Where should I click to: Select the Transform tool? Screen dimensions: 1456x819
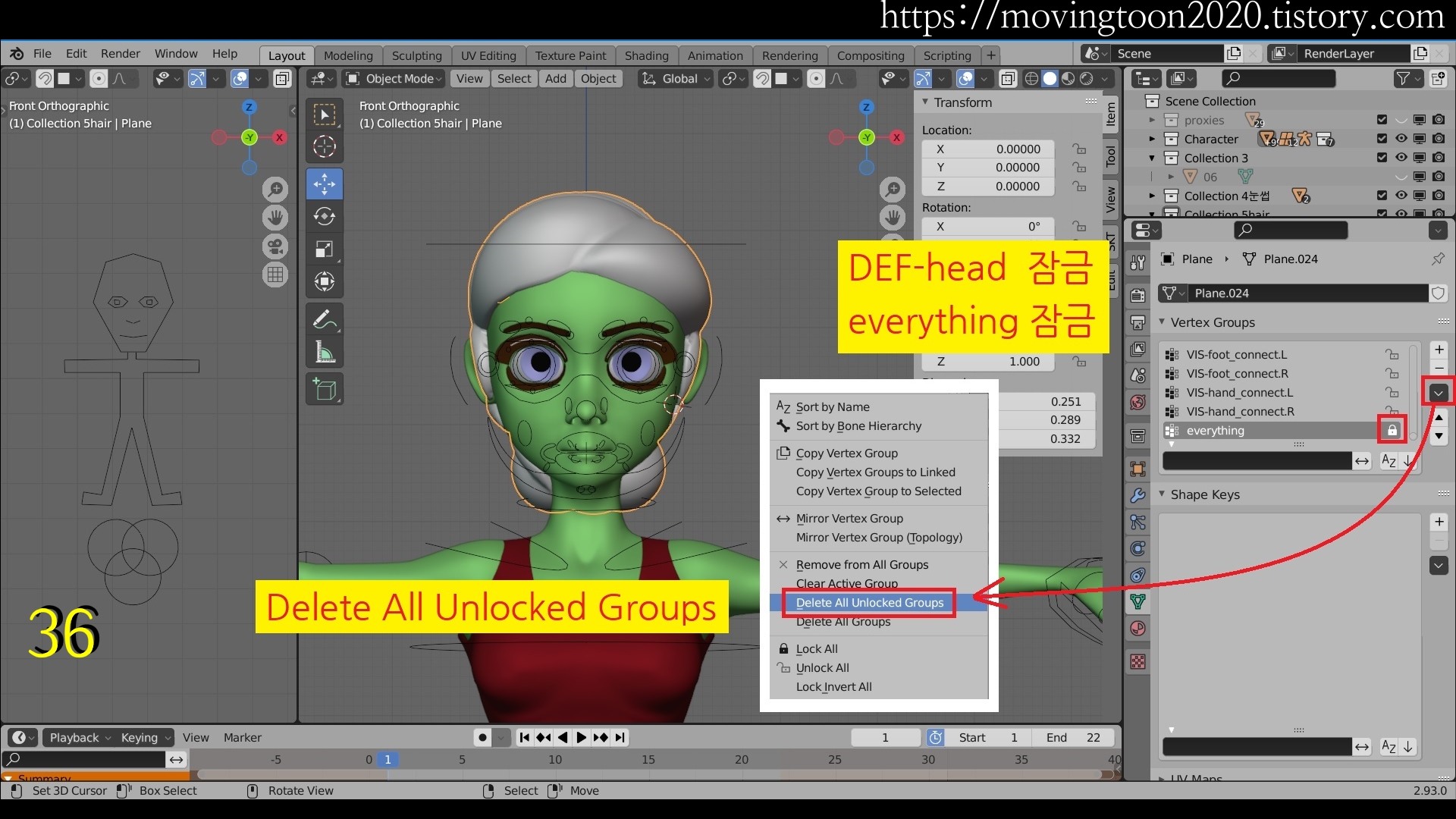[x=325, y=281]
